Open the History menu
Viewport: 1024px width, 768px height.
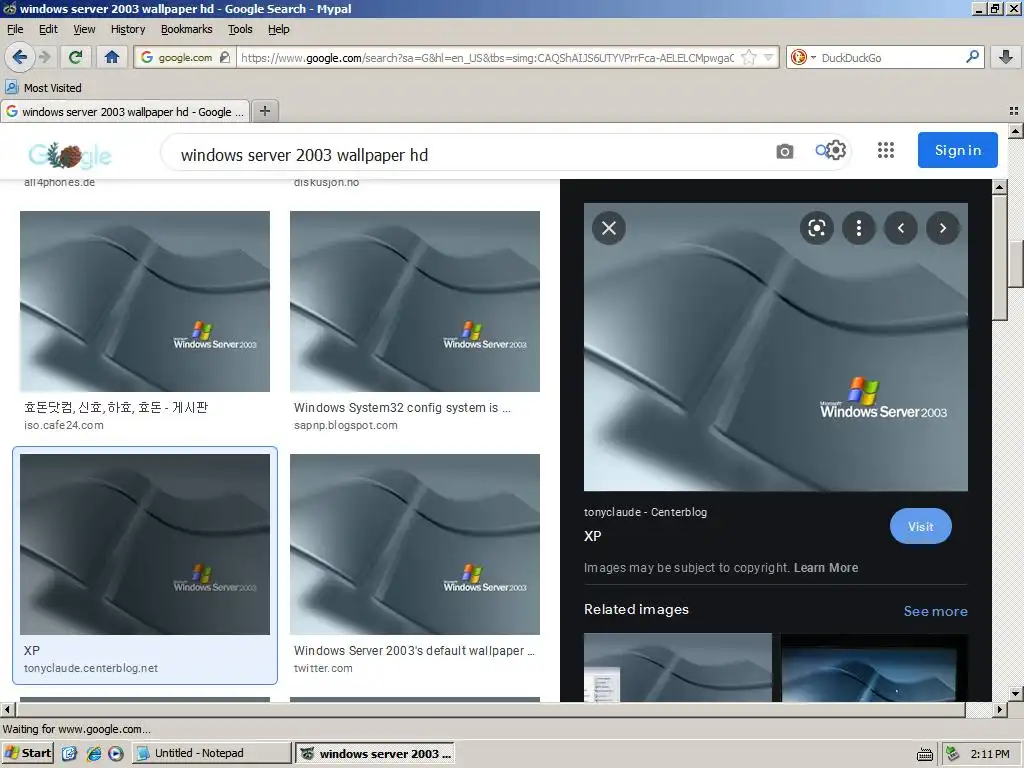click(x=127, y=29)
